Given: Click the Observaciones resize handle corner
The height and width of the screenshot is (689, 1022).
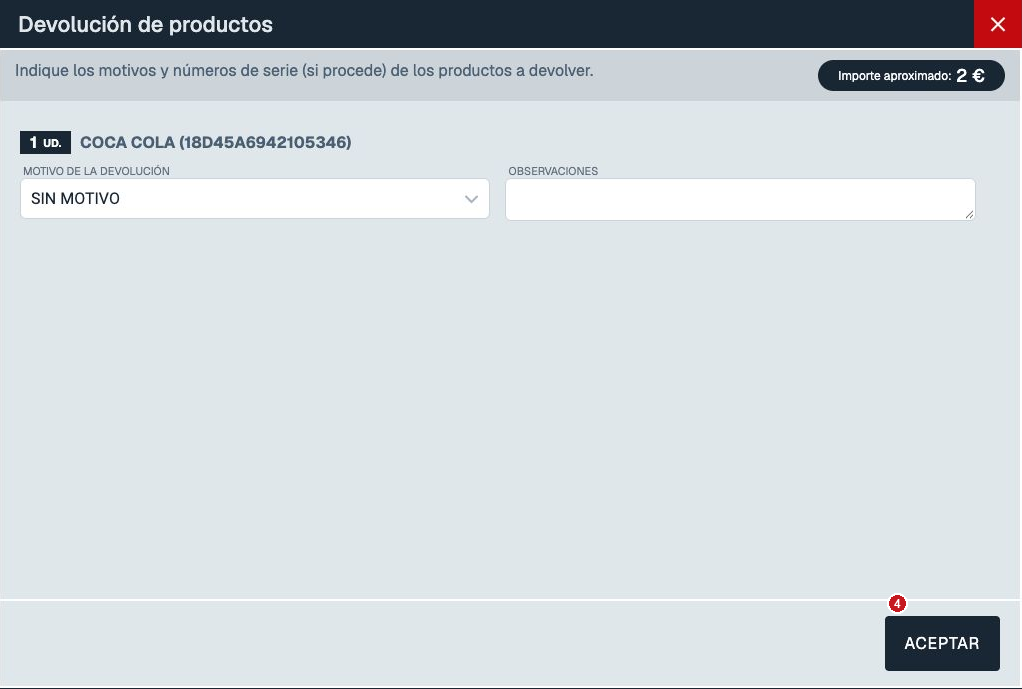Looking at the screenshot, I should (x=969, y=214).
